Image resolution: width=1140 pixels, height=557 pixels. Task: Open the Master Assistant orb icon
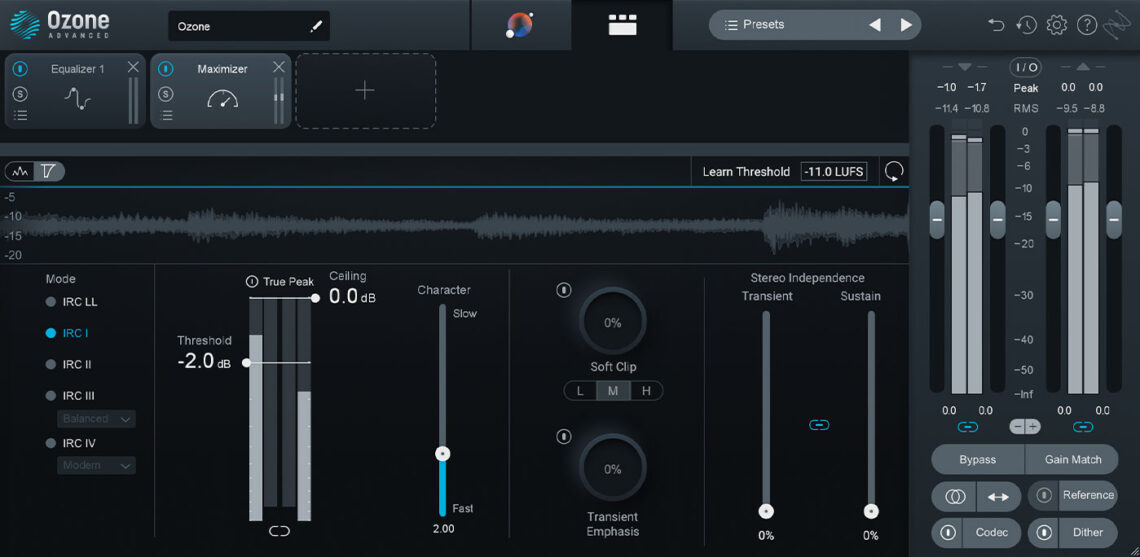519,25
